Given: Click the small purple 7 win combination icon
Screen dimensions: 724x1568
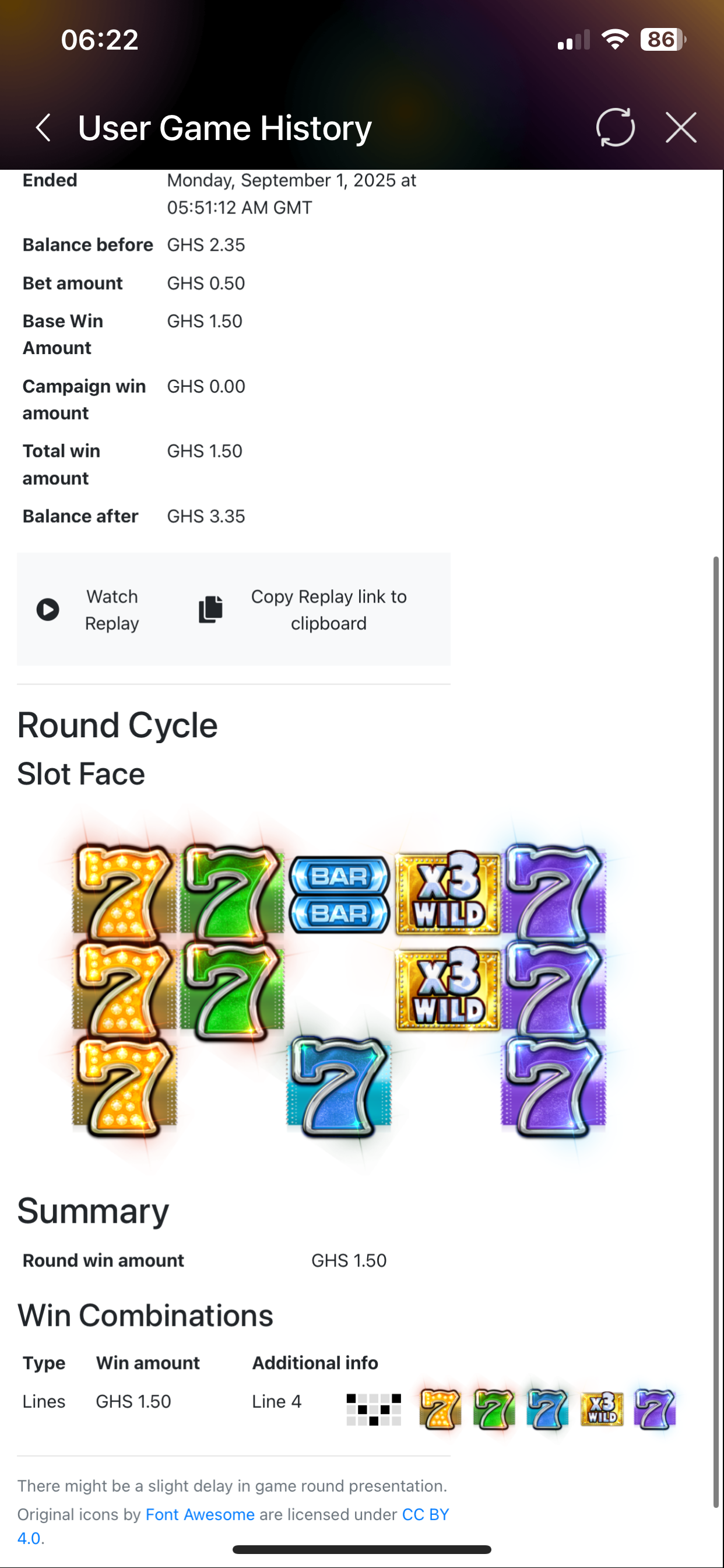Looking at the screenshot, I should (x=655, y=1409).
